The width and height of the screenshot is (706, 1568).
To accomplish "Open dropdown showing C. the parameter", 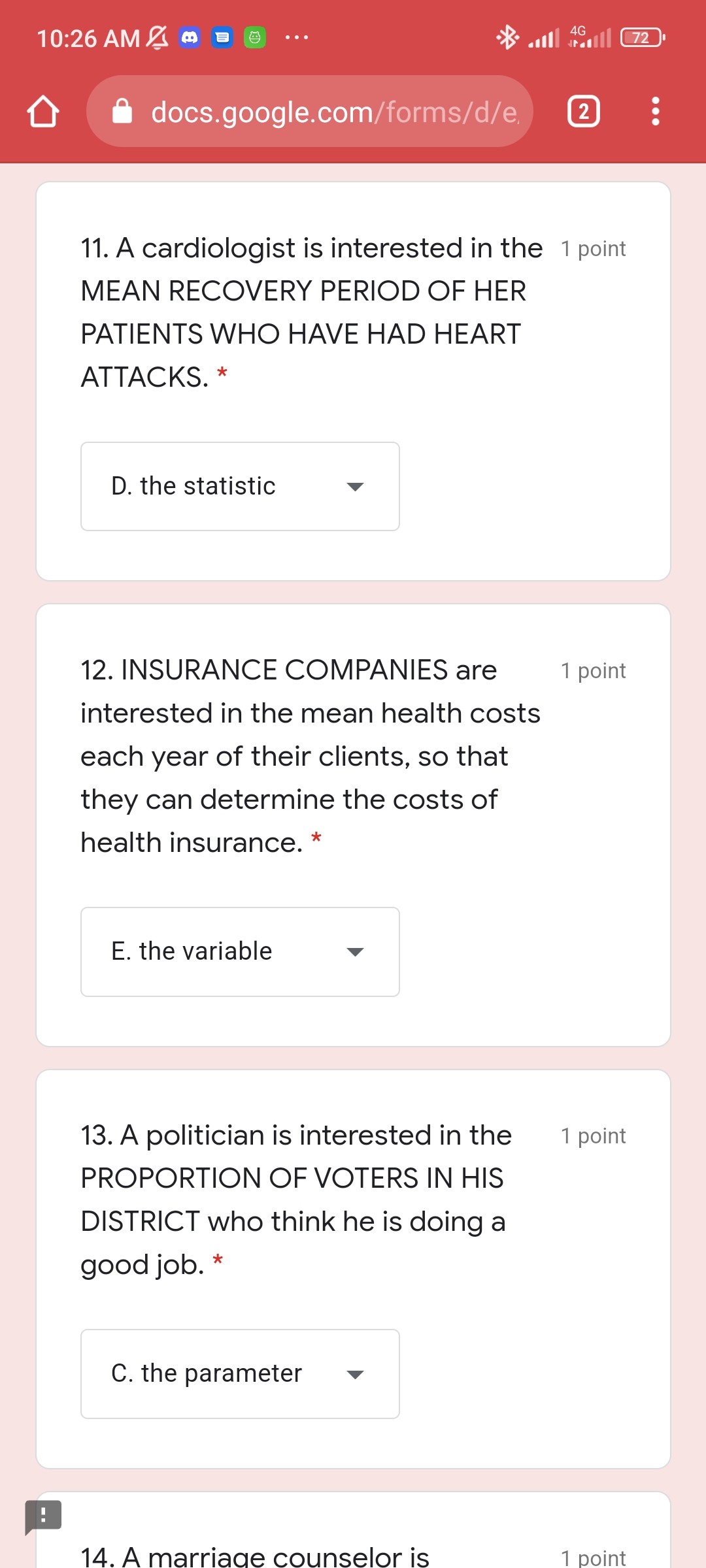I will [x=240, y=1373].
